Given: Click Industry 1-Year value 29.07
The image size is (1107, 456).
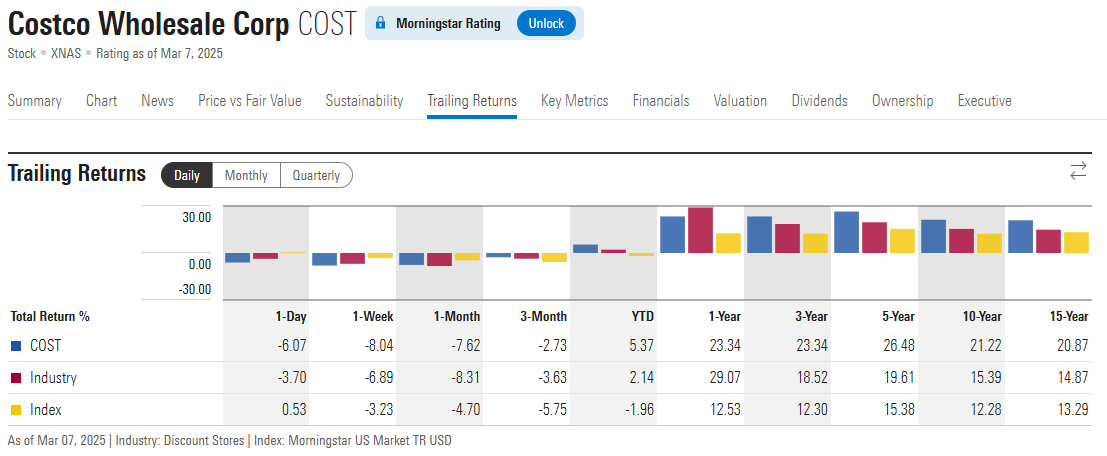Looking at the screenshot, I should coord(726,378).
